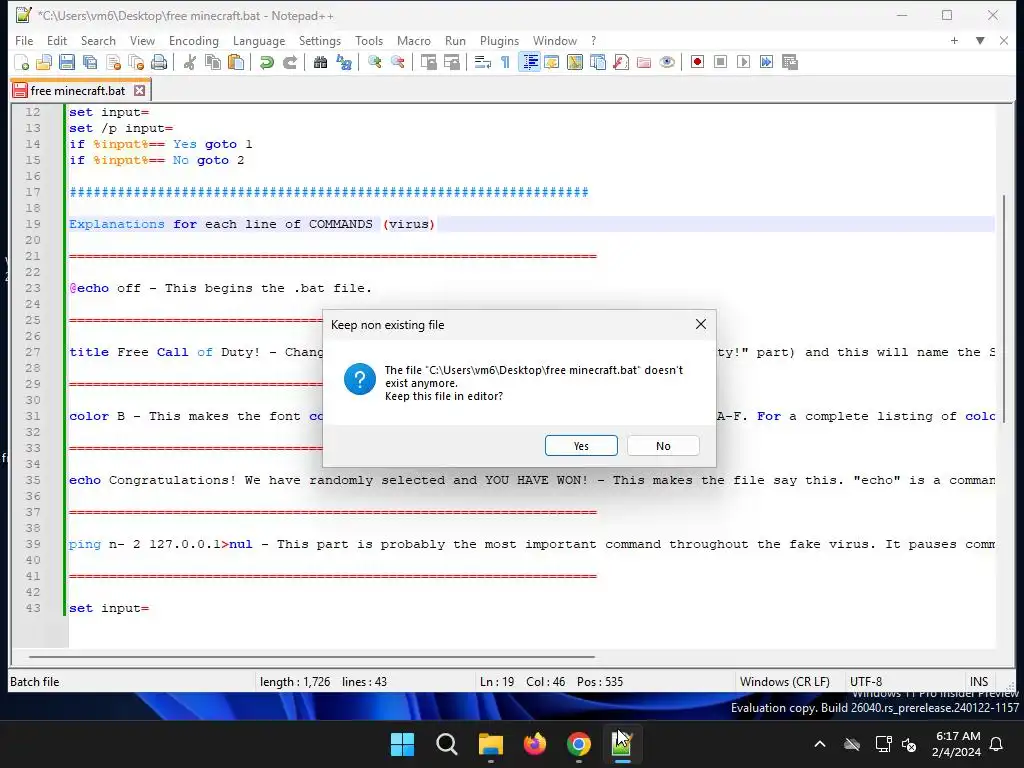Zoom out of editor text
This screenshot has width=1024, height=768.
point(397,62)
